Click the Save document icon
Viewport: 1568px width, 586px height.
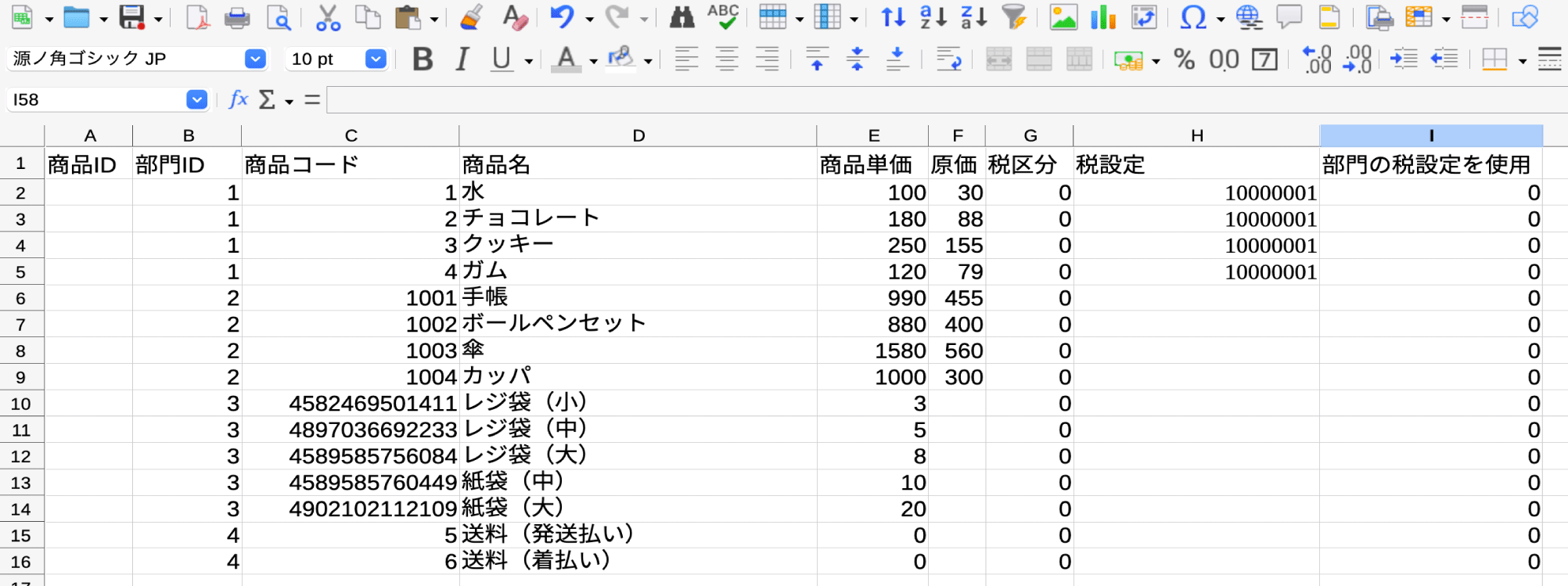(131, 17)
